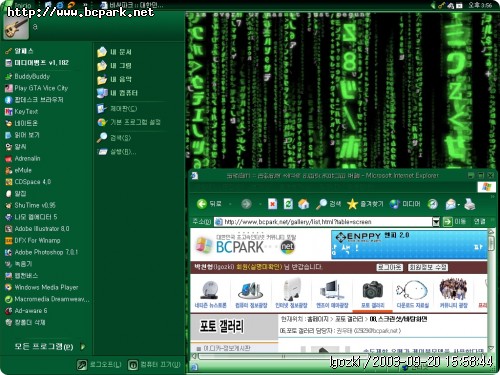500x375 pixels.
Task: Click the guitar user picture in Start menu
Action: click(x=16, y=27)
